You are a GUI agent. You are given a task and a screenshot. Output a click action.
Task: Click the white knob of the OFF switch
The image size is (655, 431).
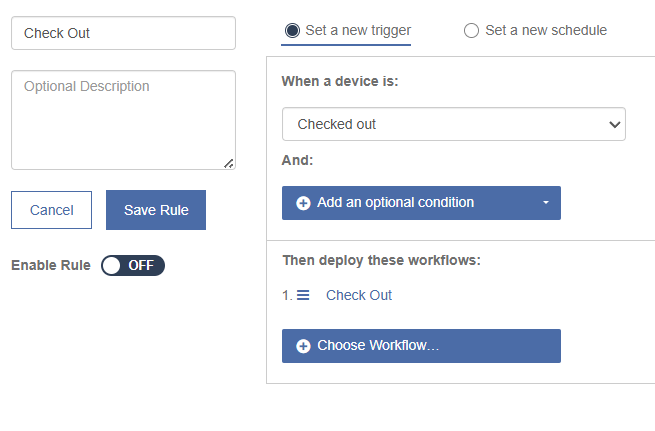[x=112, y=266]
